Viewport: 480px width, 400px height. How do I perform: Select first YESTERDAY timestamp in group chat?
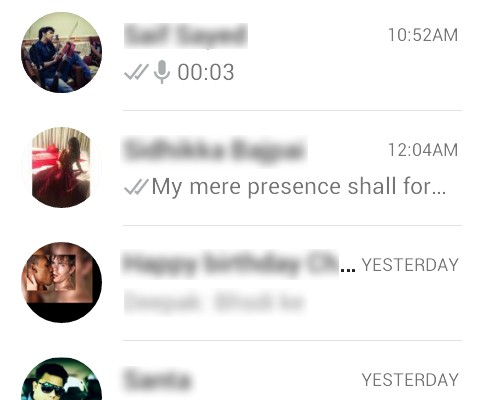[410, 265]
